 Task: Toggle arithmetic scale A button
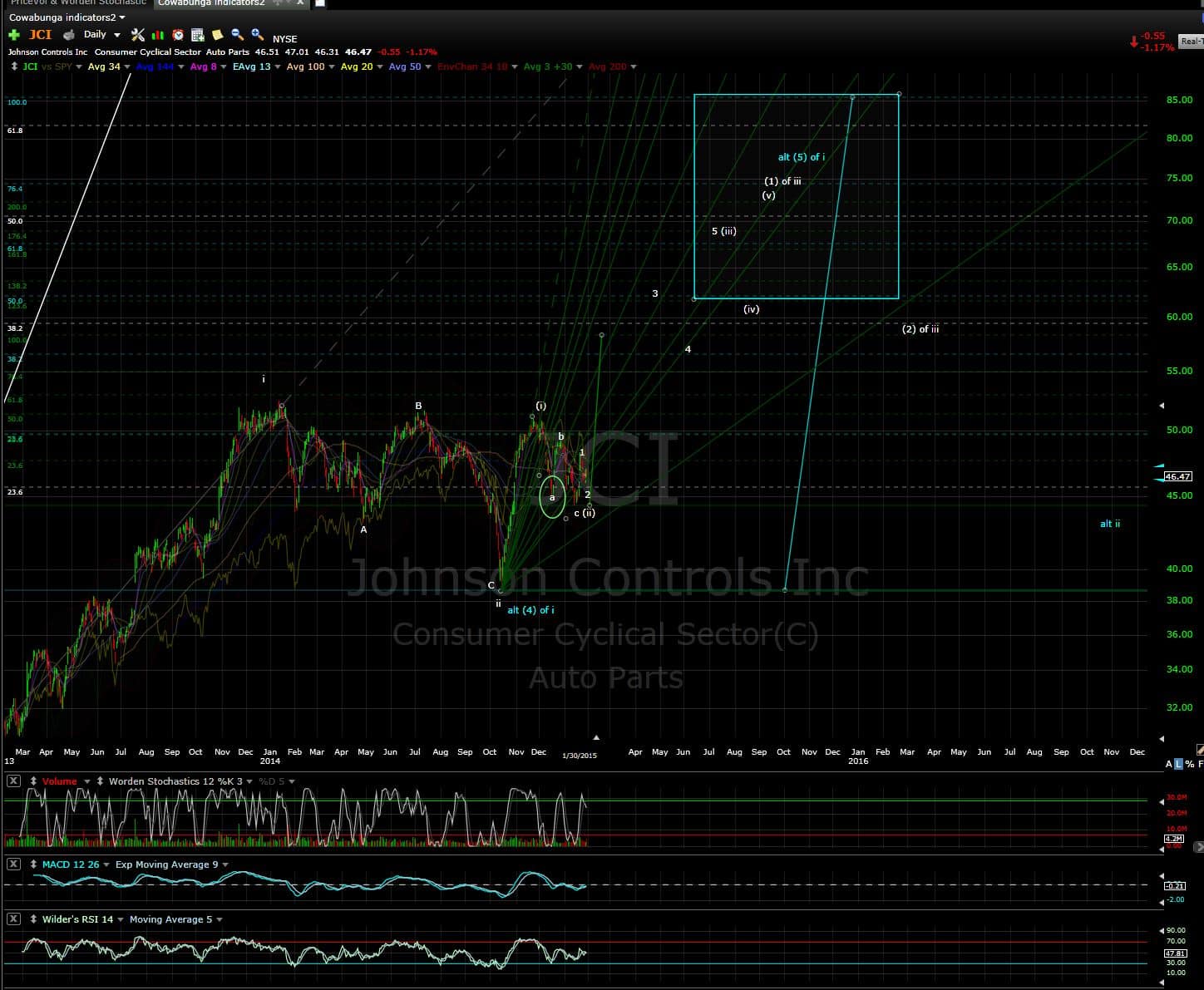pos(1169,764)
